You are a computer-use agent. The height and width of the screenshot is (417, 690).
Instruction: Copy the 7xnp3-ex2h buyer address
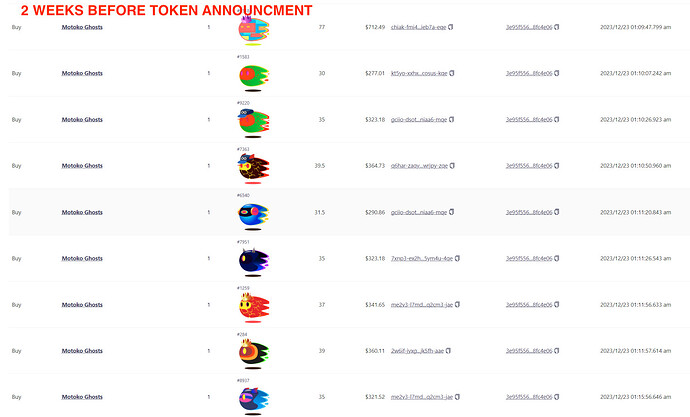(x=457, y=259)
